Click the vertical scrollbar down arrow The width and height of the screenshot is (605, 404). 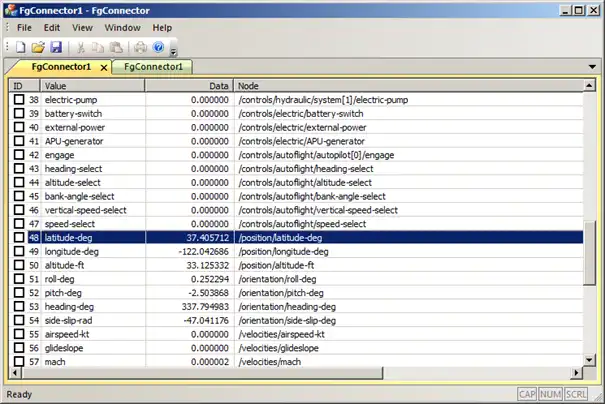click(589, 360)
